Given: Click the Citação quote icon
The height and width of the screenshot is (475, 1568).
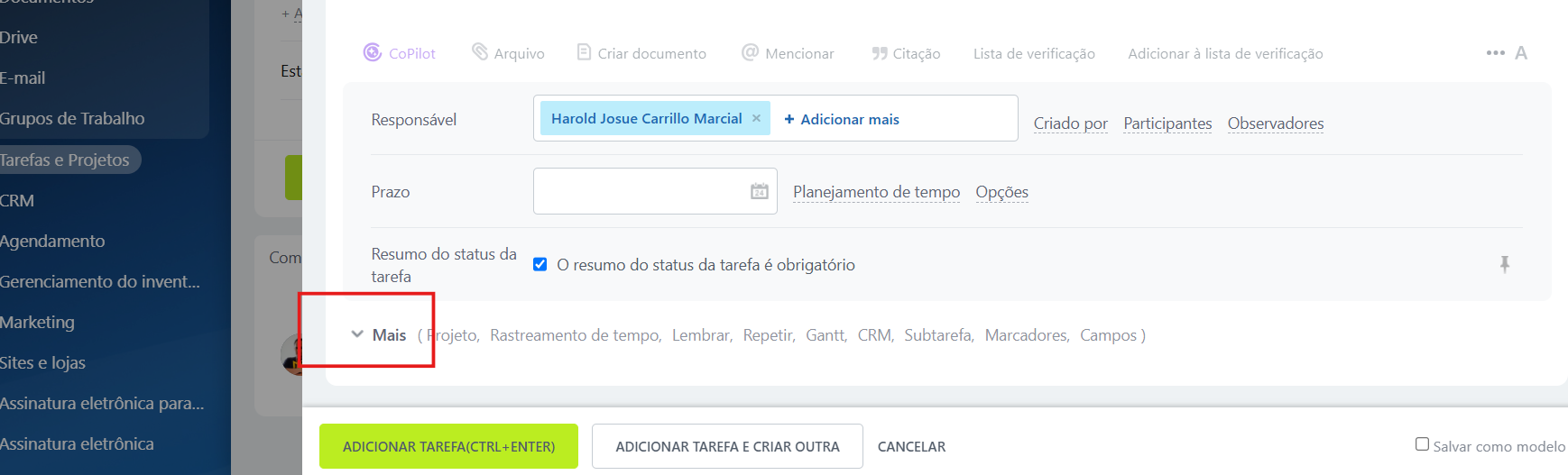Looking at the screenshot, I should click(x=879, y=53).
